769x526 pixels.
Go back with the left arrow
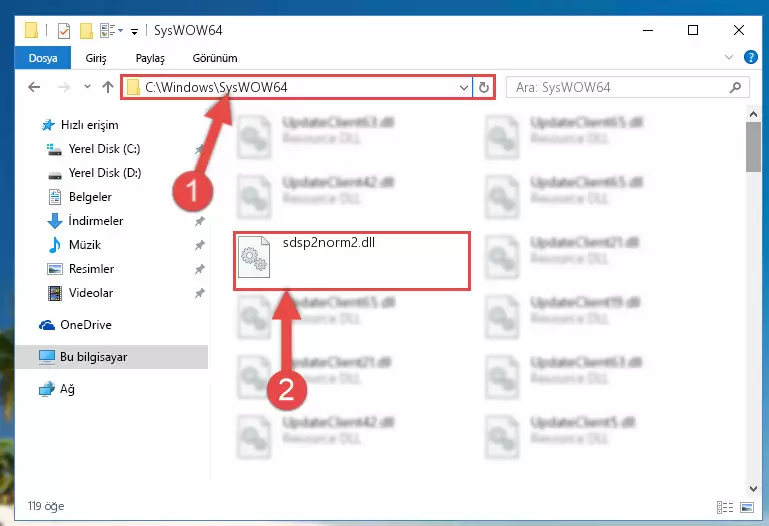pos(34,87)
